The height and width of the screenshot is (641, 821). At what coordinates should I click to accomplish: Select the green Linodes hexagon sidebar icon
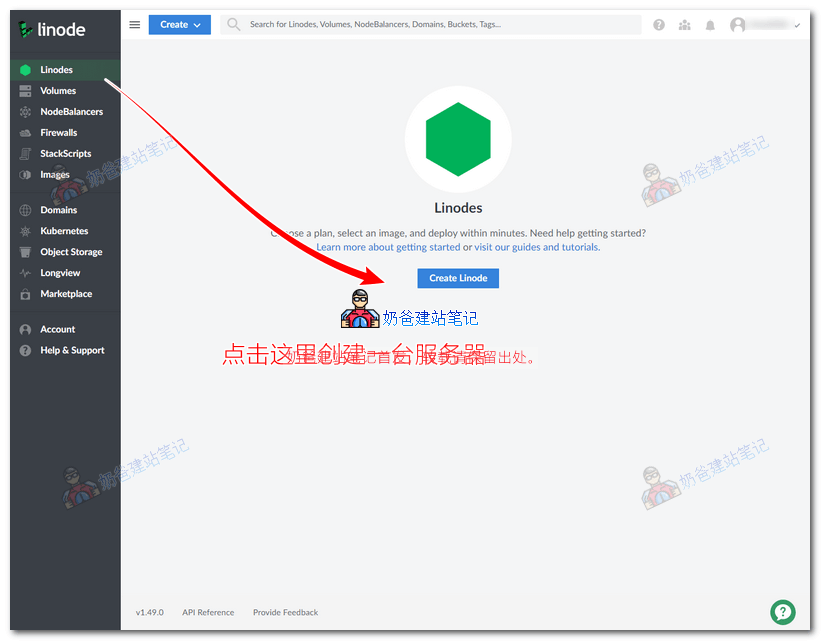click(25, 70)
